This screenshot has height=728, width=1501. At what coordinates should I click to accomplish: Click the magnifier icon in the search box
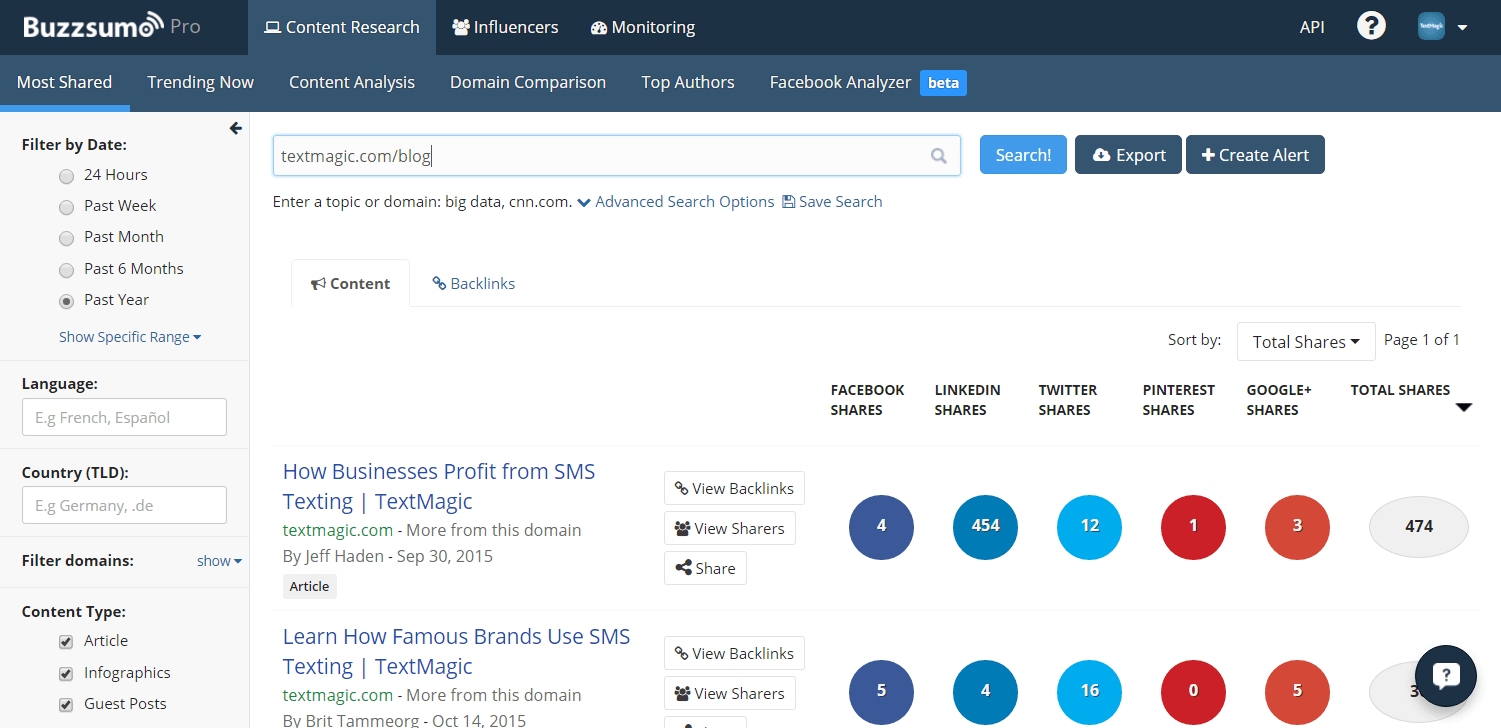click(939, 155)
